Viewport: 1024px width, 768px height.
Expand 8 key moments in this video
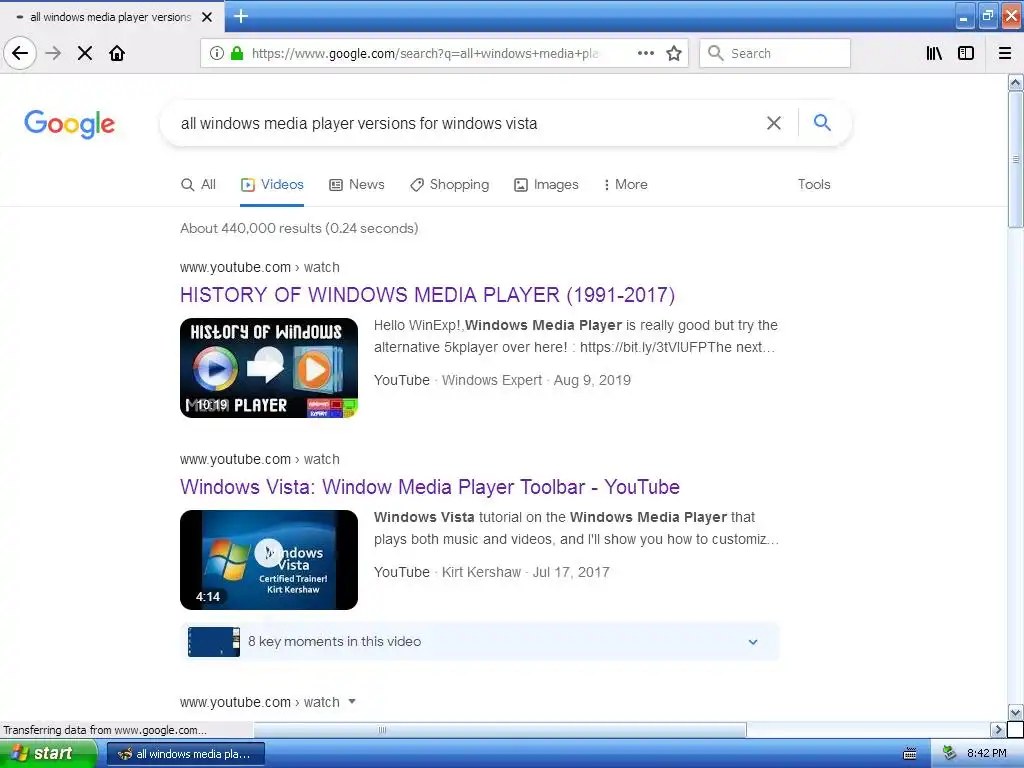[479, 641]
